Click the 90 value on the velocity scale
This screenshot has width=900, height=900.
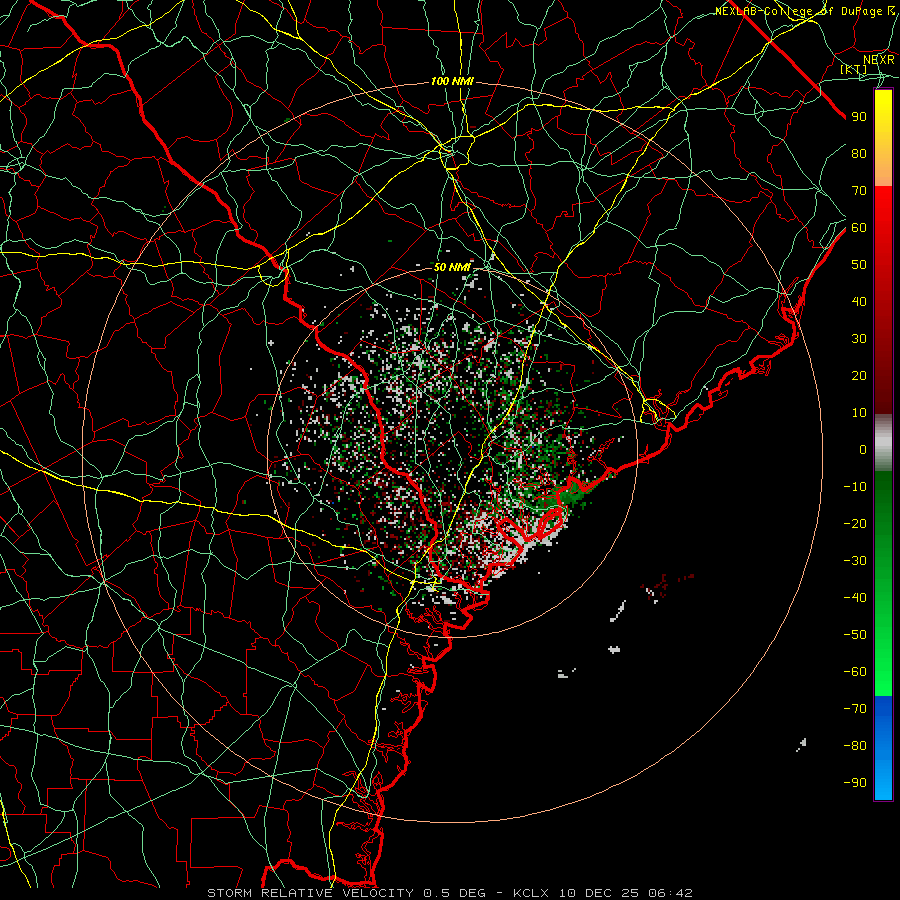coord(859,117)
